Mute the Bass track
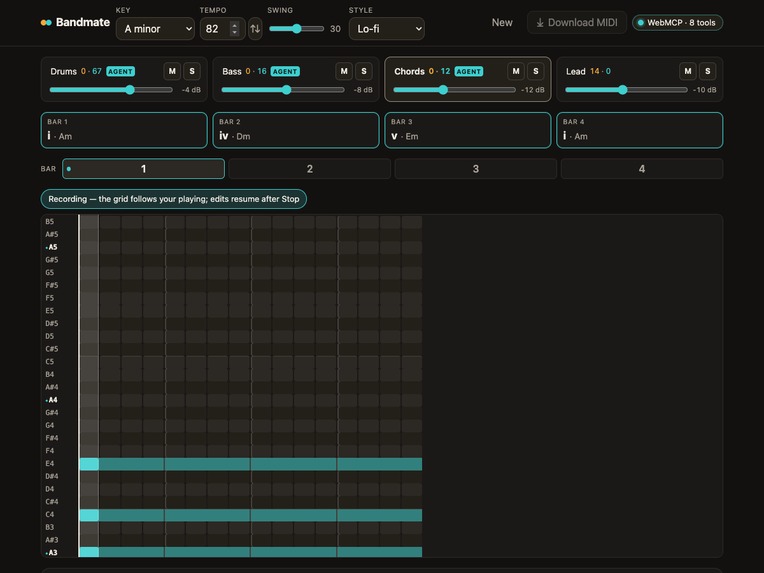Image resolution: width=764 pixels, height=573 pixels. 344,71
